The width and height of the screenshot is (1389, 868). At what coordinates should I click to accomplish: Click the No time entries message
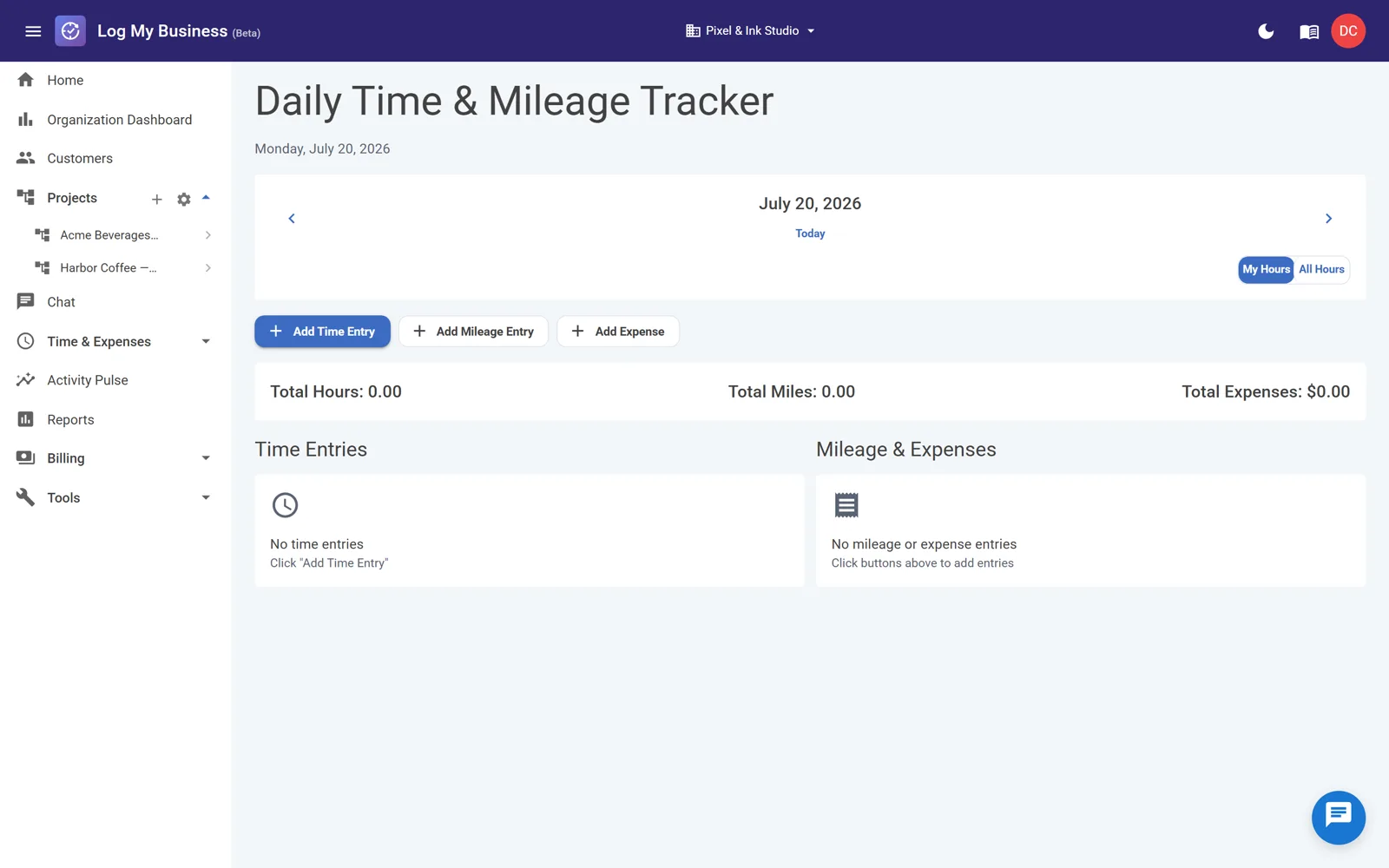coord(317,544)
